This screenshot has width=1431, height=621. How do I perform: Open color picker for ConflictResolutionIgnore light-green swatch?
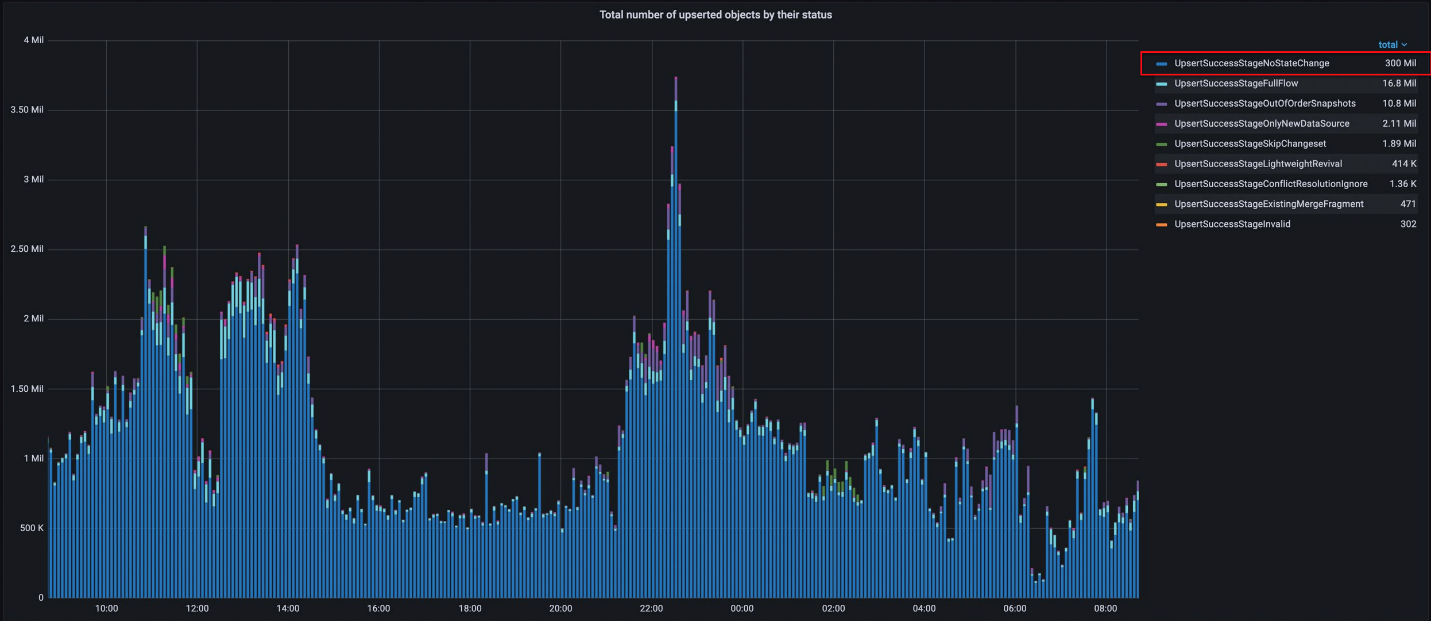1161,184
